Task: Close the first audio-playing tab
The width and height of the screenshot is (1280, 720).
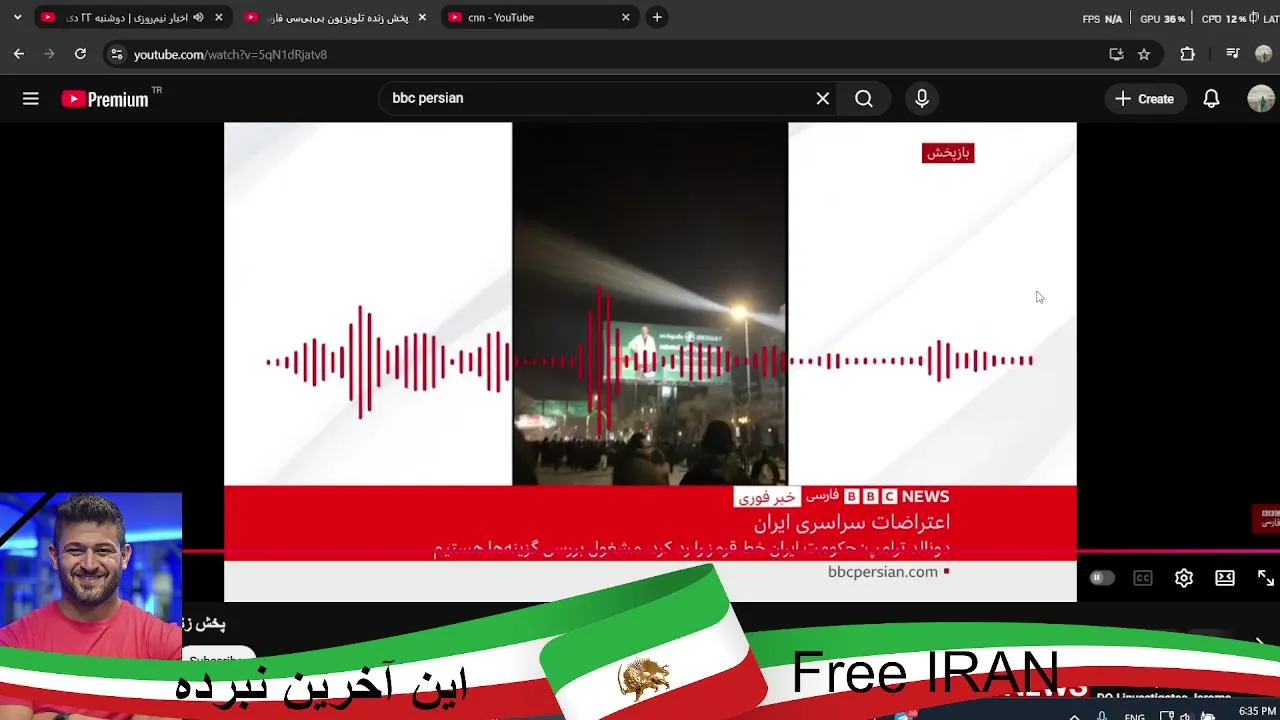Action: 219,17
